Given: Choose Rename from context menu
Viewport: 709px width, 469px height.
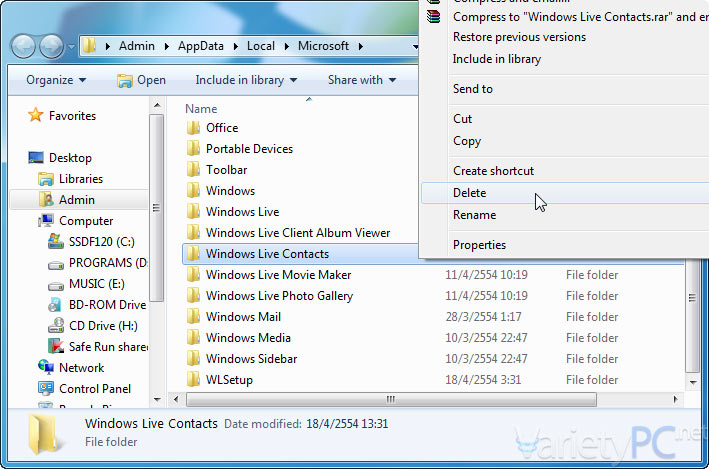Looking at the screenshot, I should pos(475,215).
